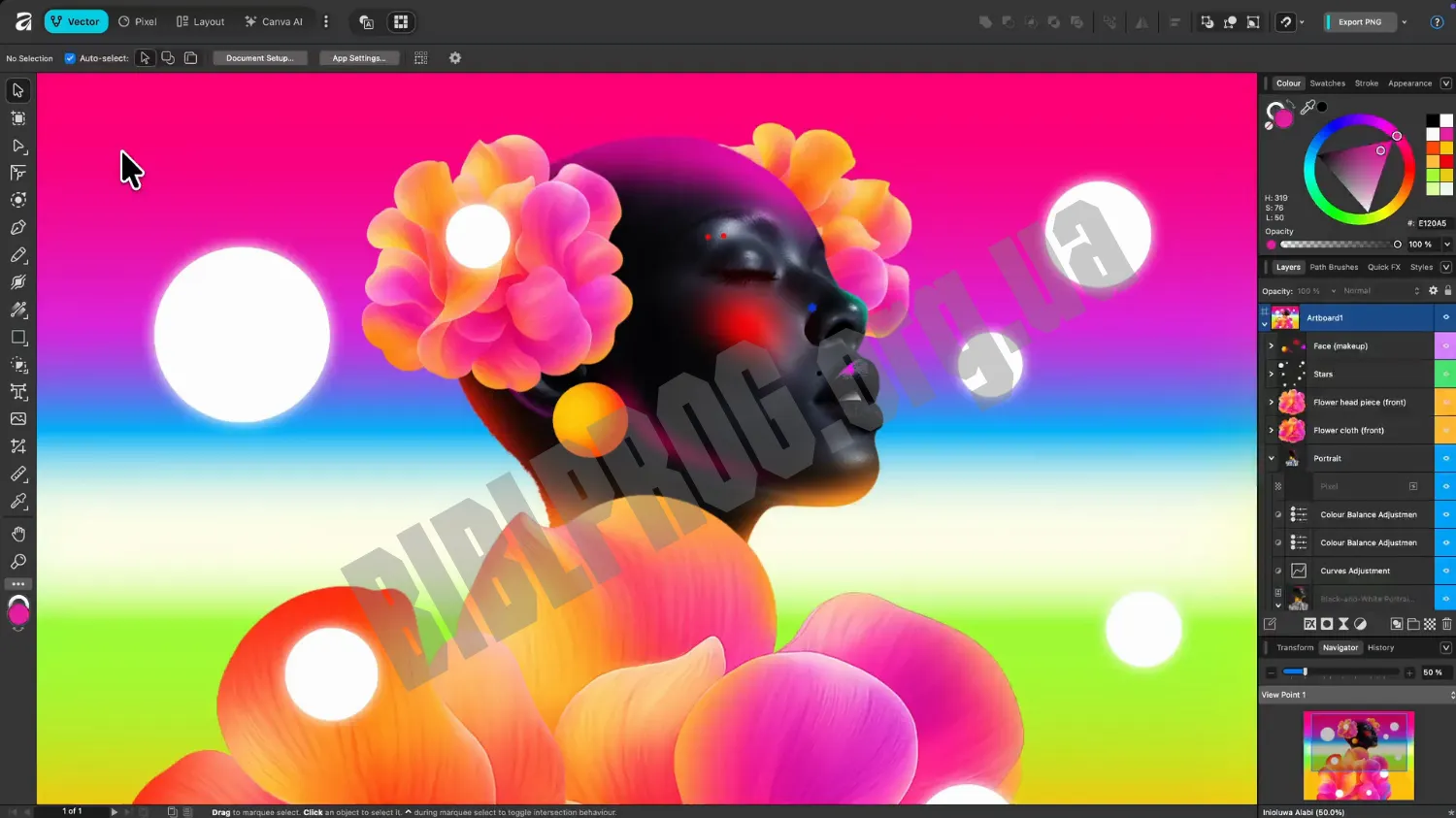Switch to the Pixel studio

tap(138, 21)
